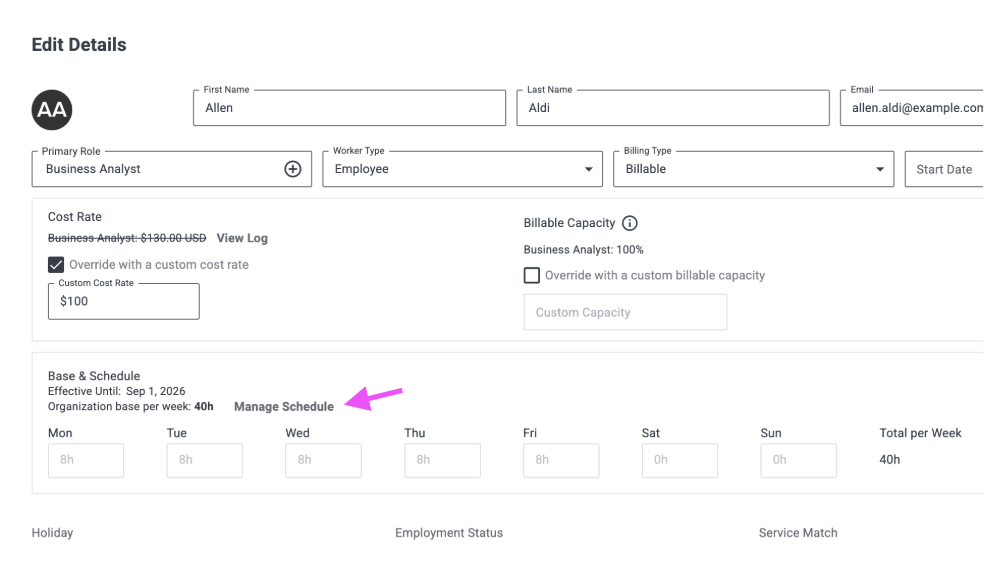The width and height of the screenshot is (992, 562).
Task: Click the struck-through Business Analyst $130.00 rate
Action: pyautogui.click(x=127, y=238)
